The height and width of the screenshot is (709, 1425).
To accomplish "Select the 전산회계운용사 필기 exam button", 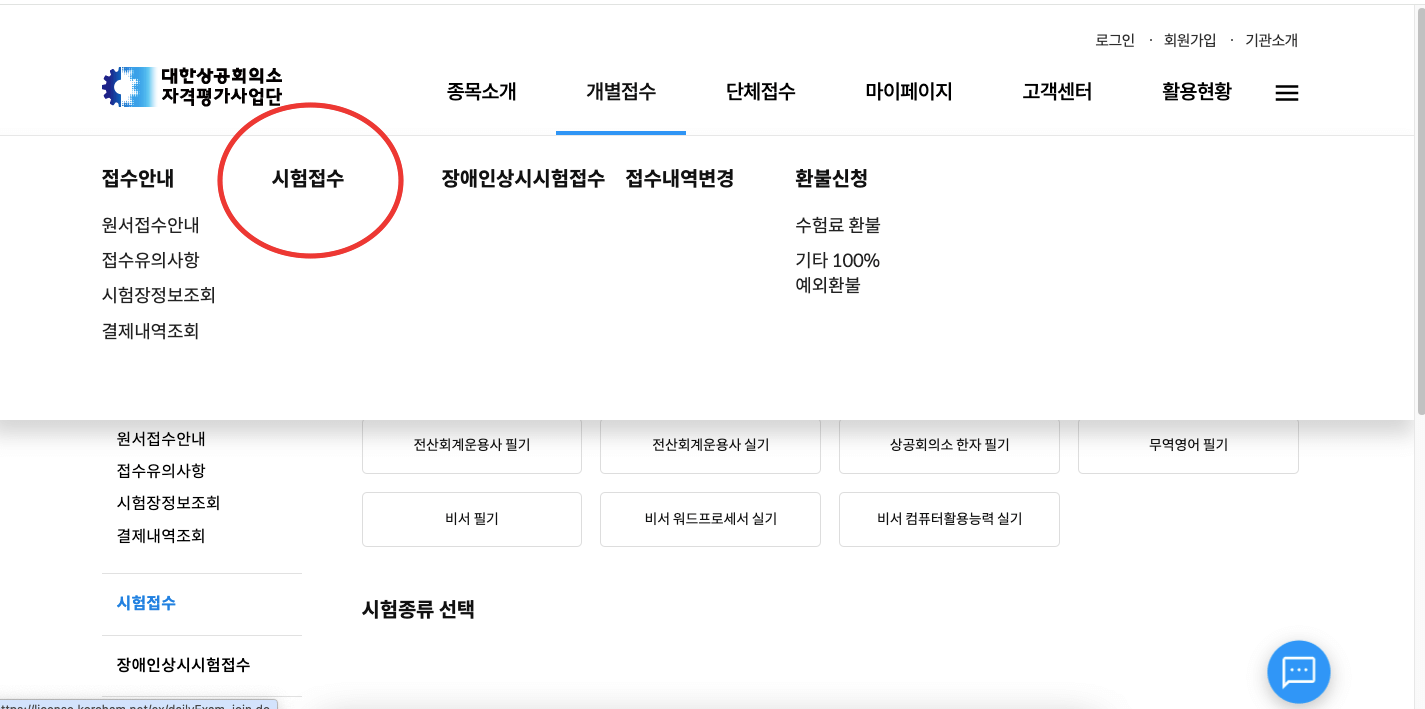I will point(471,446).
